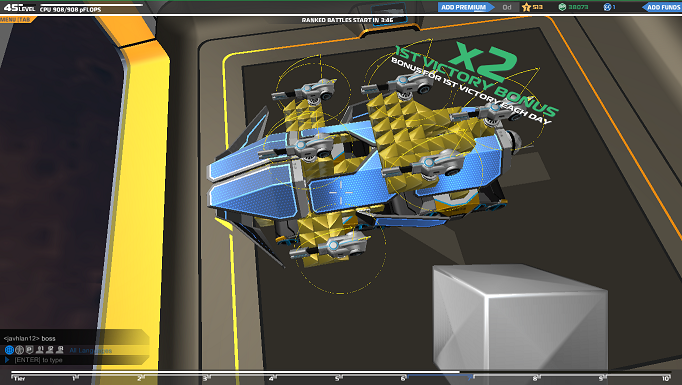The image size is (682, 385).
Task: Switch to the second round chat channel icon
Action: [x=20, y=350]
